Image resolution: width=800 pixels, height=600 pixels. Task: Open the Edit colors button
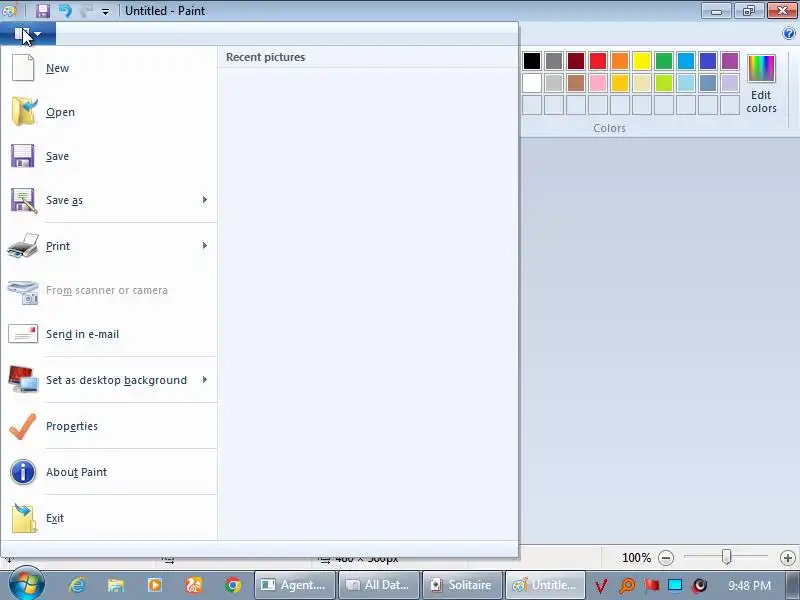point(761,84)
